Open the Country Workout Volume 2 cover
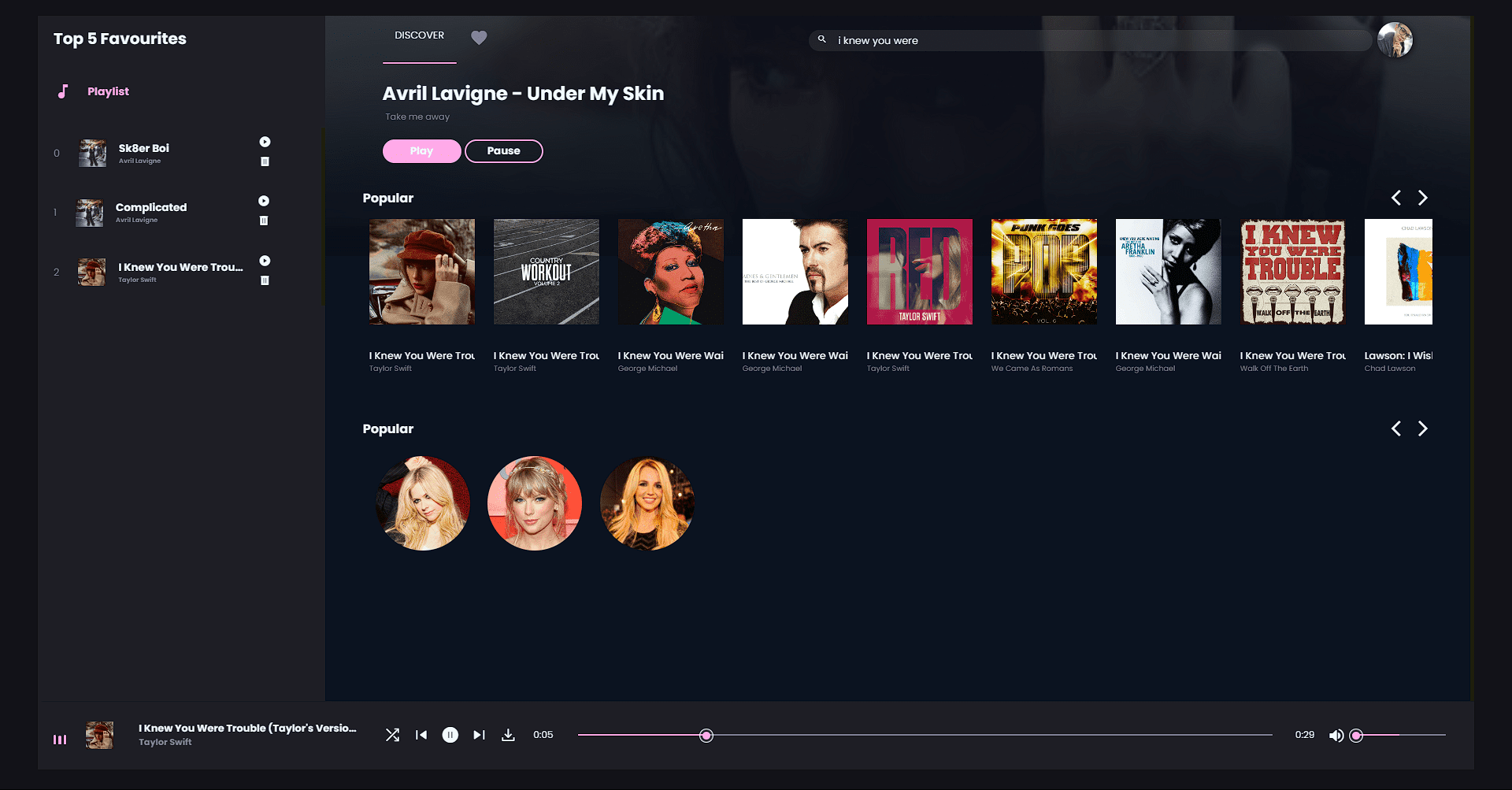This screenshot has height=790, width=1512. coord(547,272)
